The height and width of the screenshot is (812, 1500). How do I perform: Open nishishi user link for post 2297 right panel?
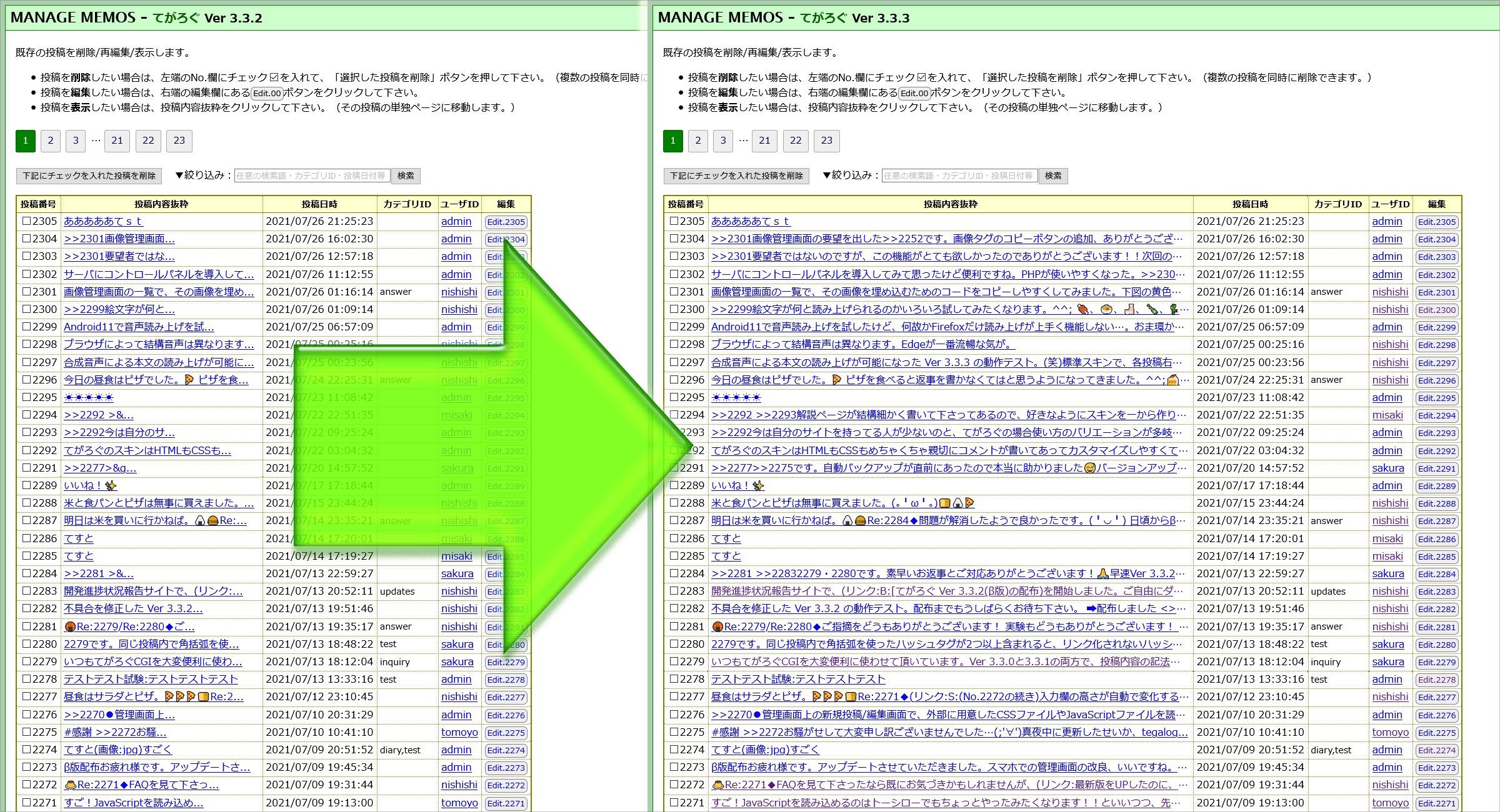tap(1390, 362)
